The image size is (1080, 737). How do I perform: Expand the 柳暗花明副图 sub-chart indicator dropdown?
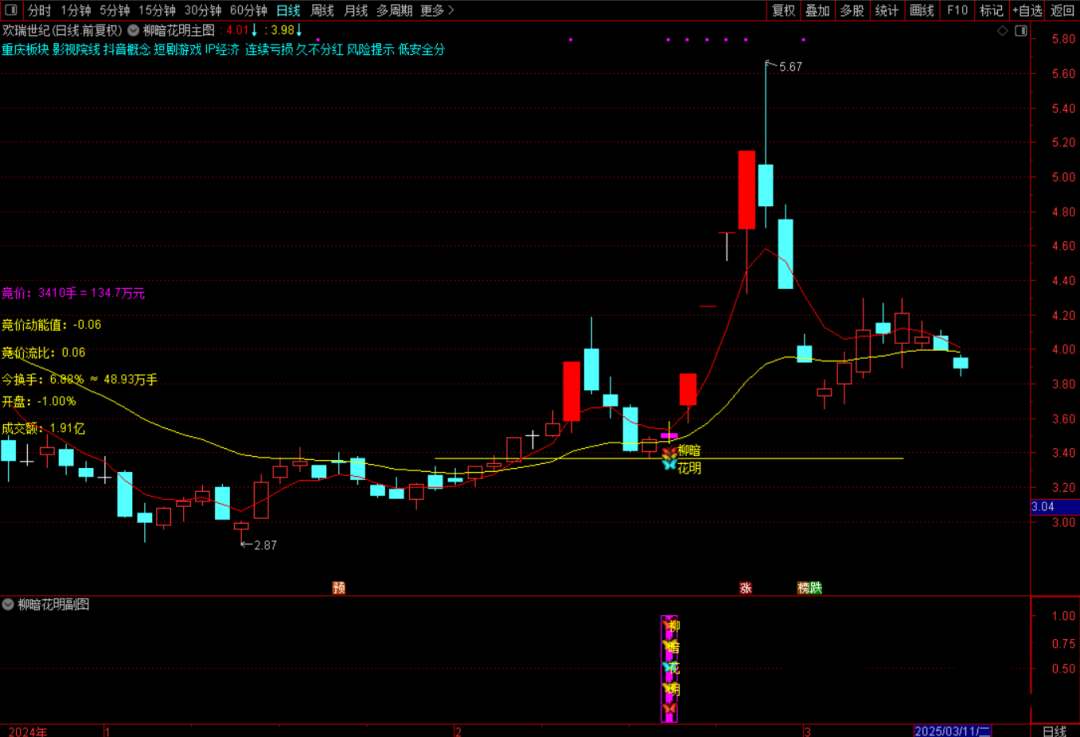point(8,604)
